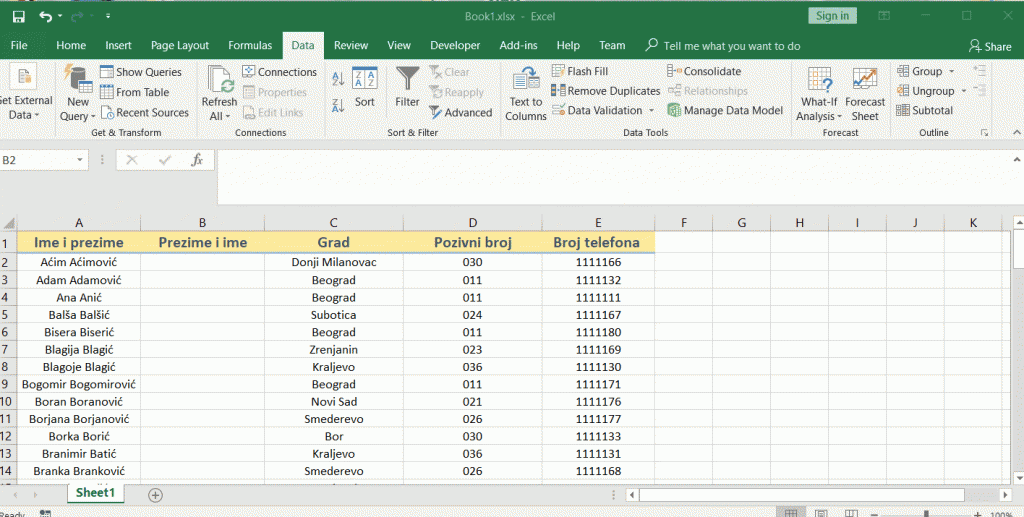Image resolution: width=1024 pixels, height=517 pixels.
Task: Open the Sort dialog button
Action: click(x=365, y=86)
